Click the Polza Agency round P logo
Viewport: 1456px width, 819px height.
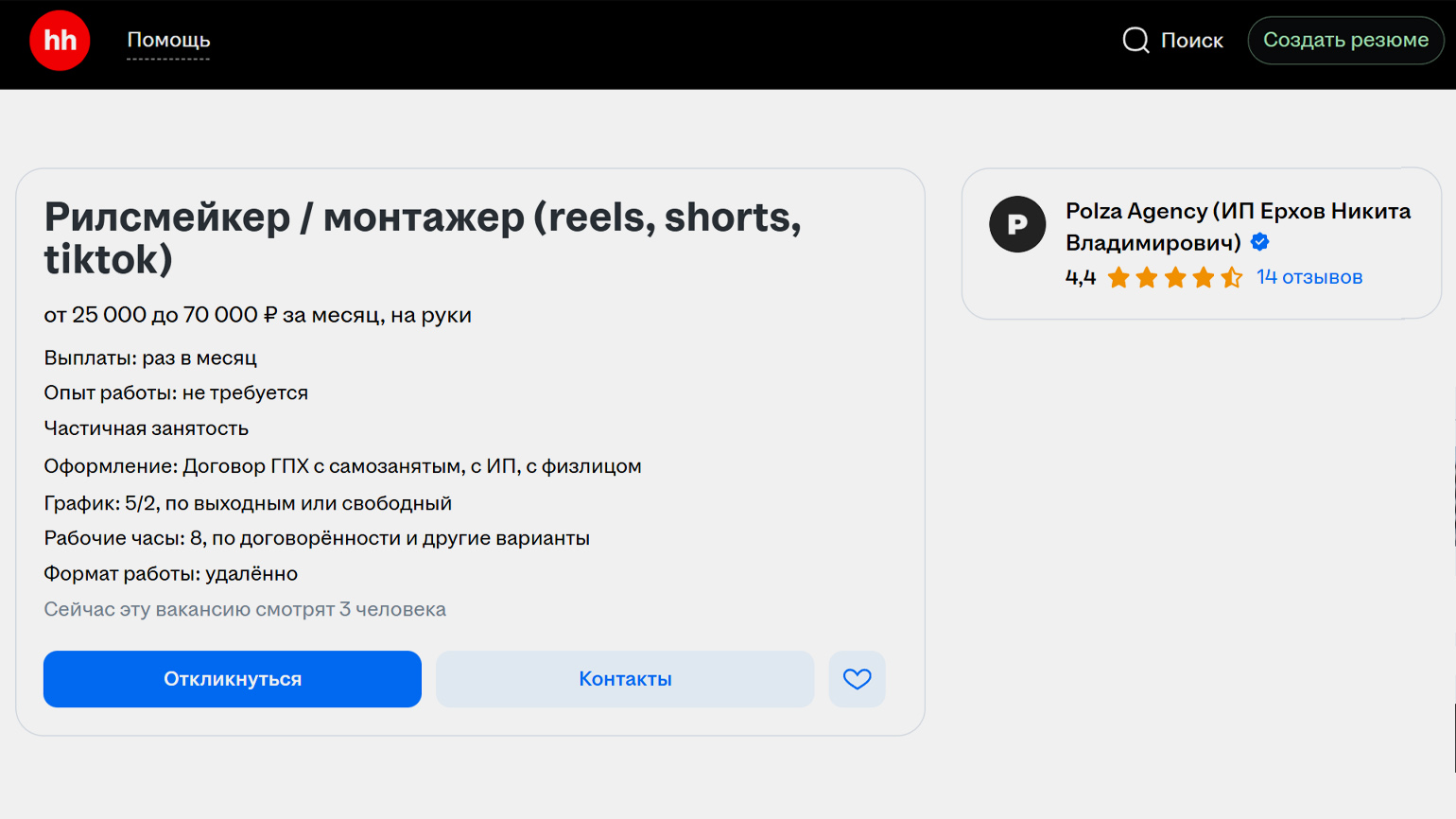(x=1017, y=224)
